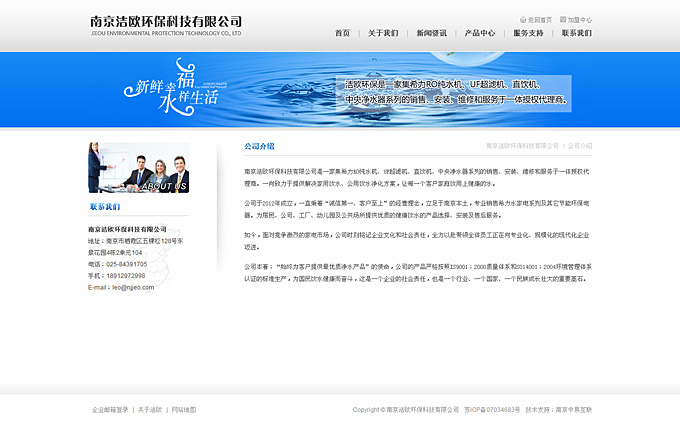
Task: Click the bold company name in sidebar
Action: [x=128, y=229]
